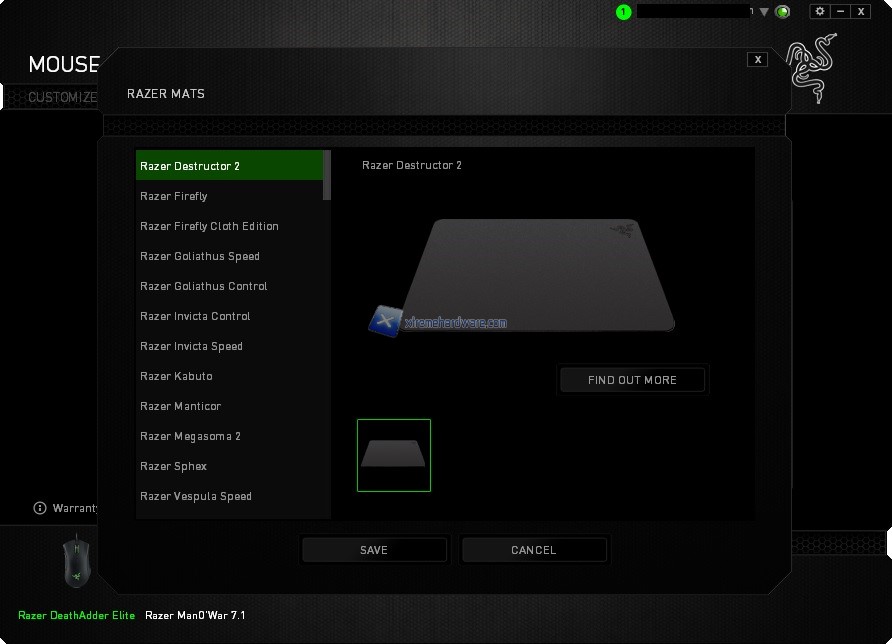
Task: Select the DeathAdder Elite mouse icon
Action: coord(76,563)
